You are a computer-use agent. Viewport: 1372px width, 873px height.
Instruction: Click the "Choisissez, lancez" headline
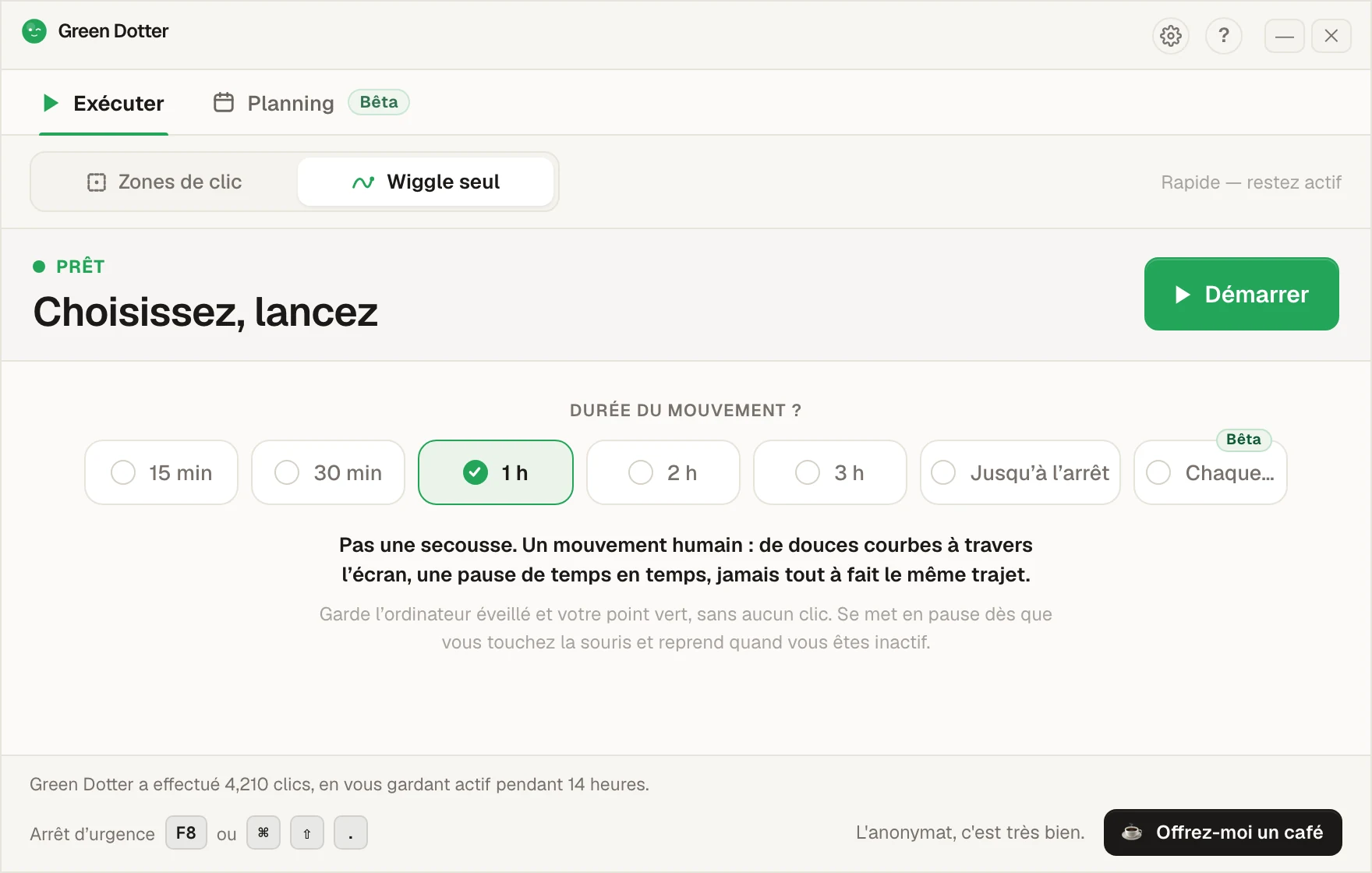206,312
